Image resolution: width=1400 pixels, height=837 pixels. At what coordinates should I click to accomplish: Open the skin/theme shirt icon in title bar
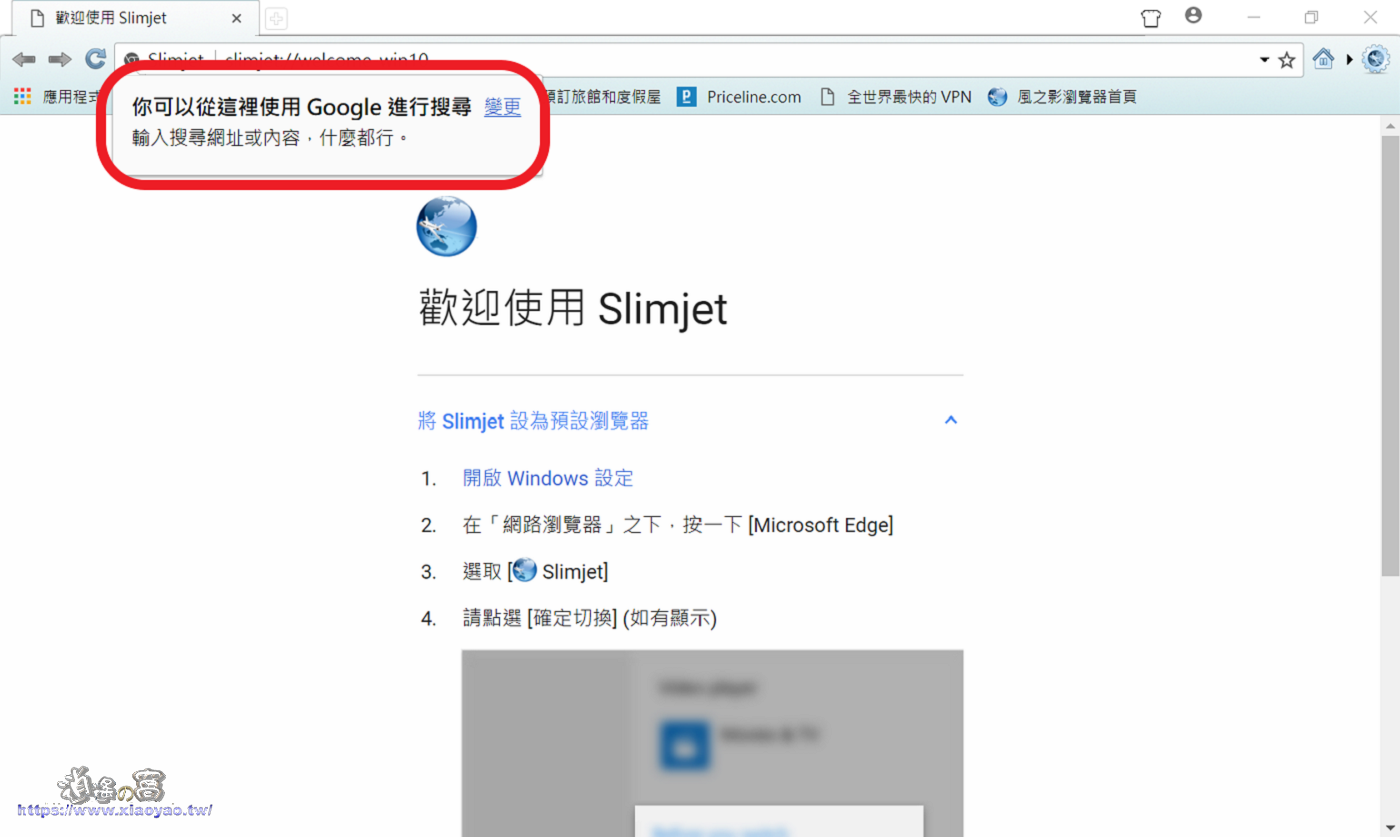click(x=1151, y=18)
